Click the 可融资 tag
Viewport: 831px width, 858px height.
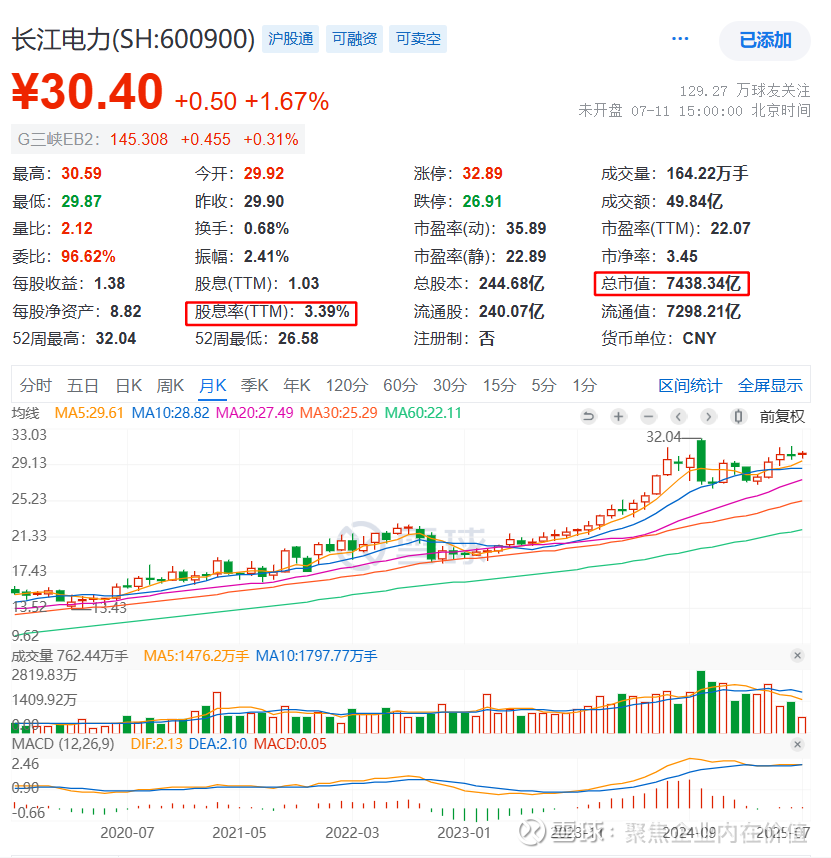tap(355, 39)
